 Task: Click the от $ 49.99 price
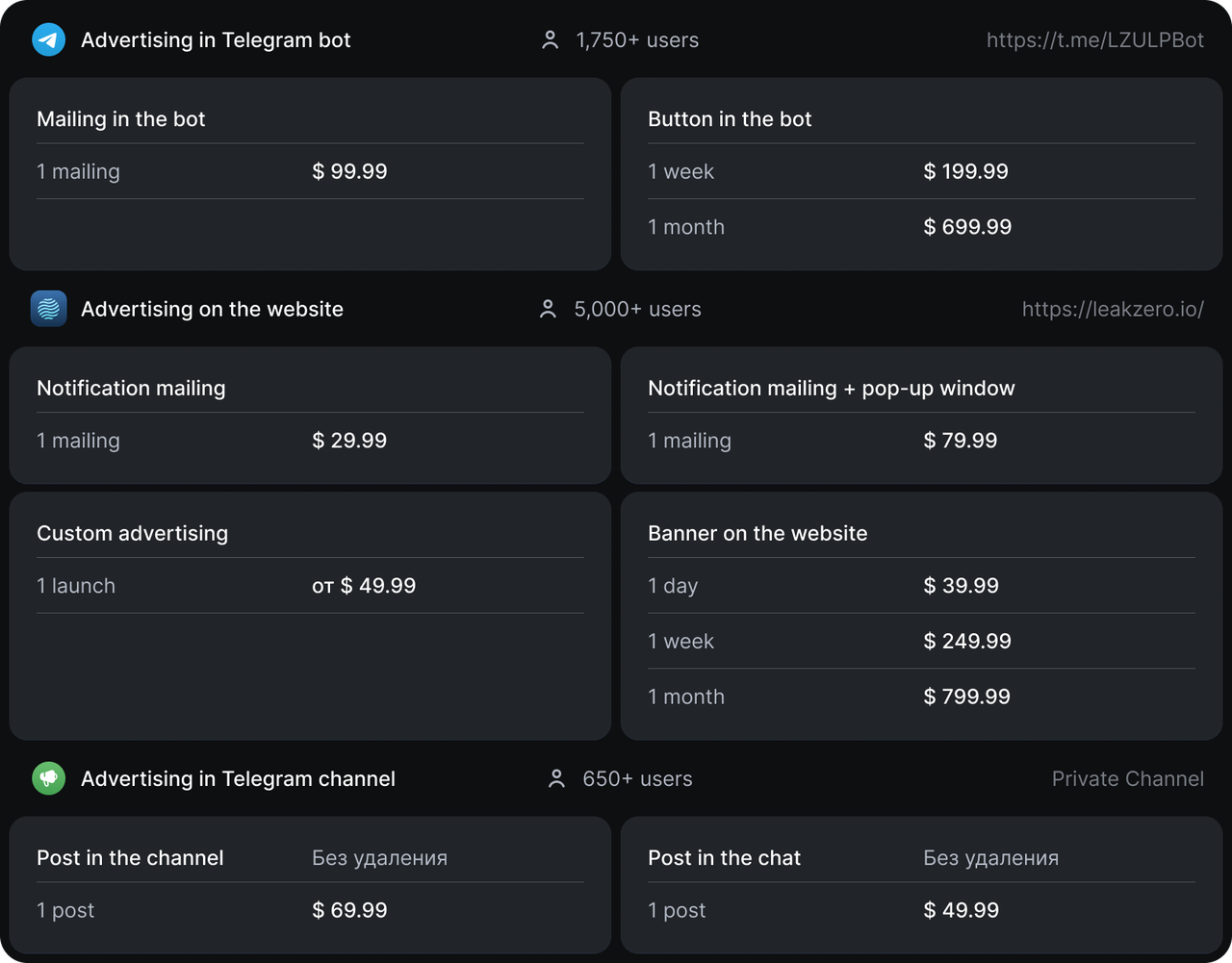(364, 586)
